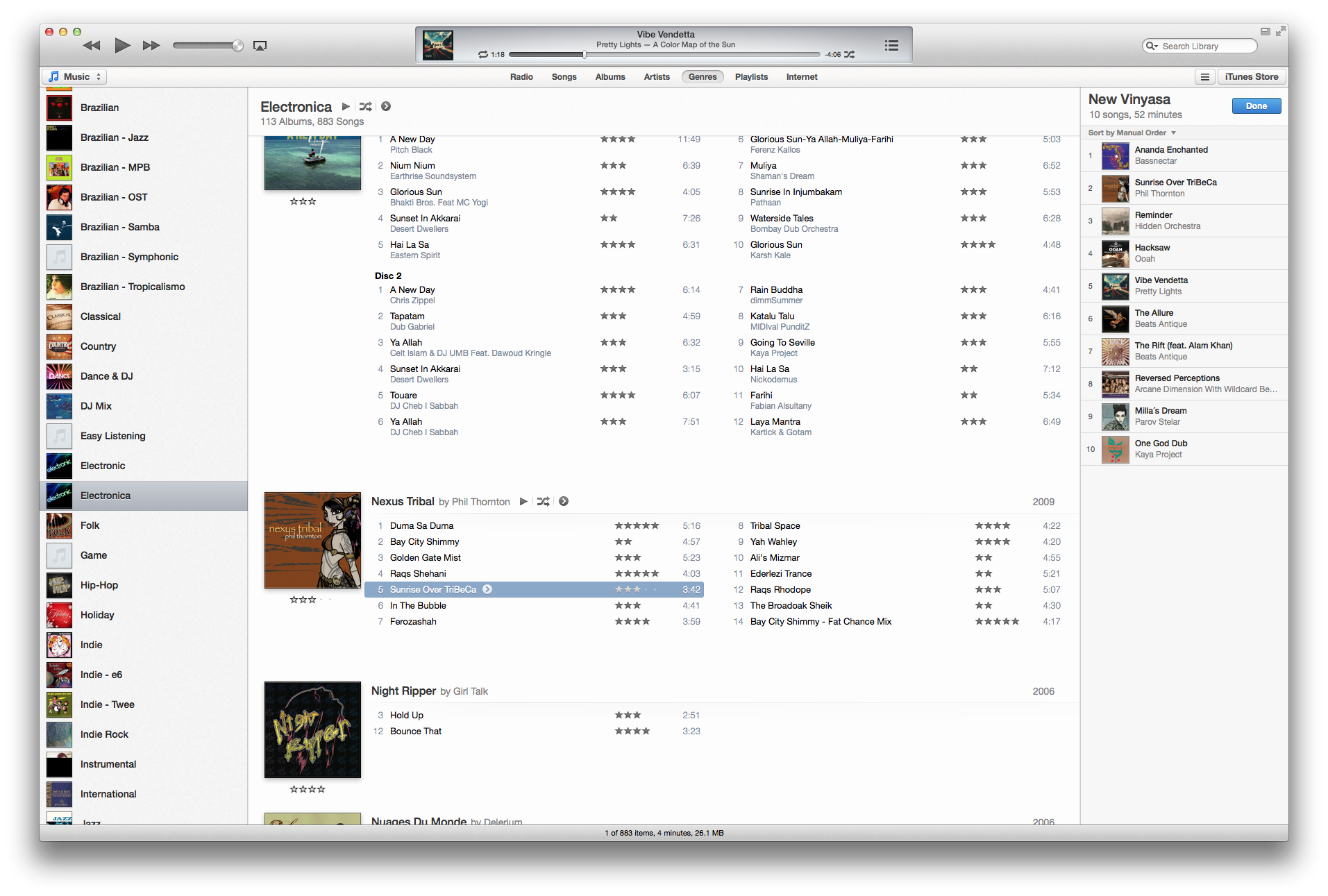Click the main Play button
The image size is (1328, 896).
tap(122, 46)
